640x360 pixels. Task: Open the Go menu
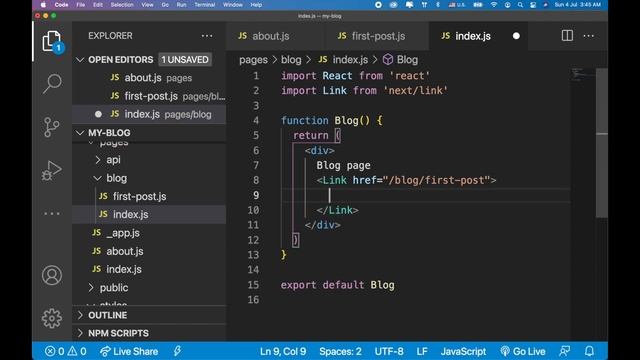165,5
